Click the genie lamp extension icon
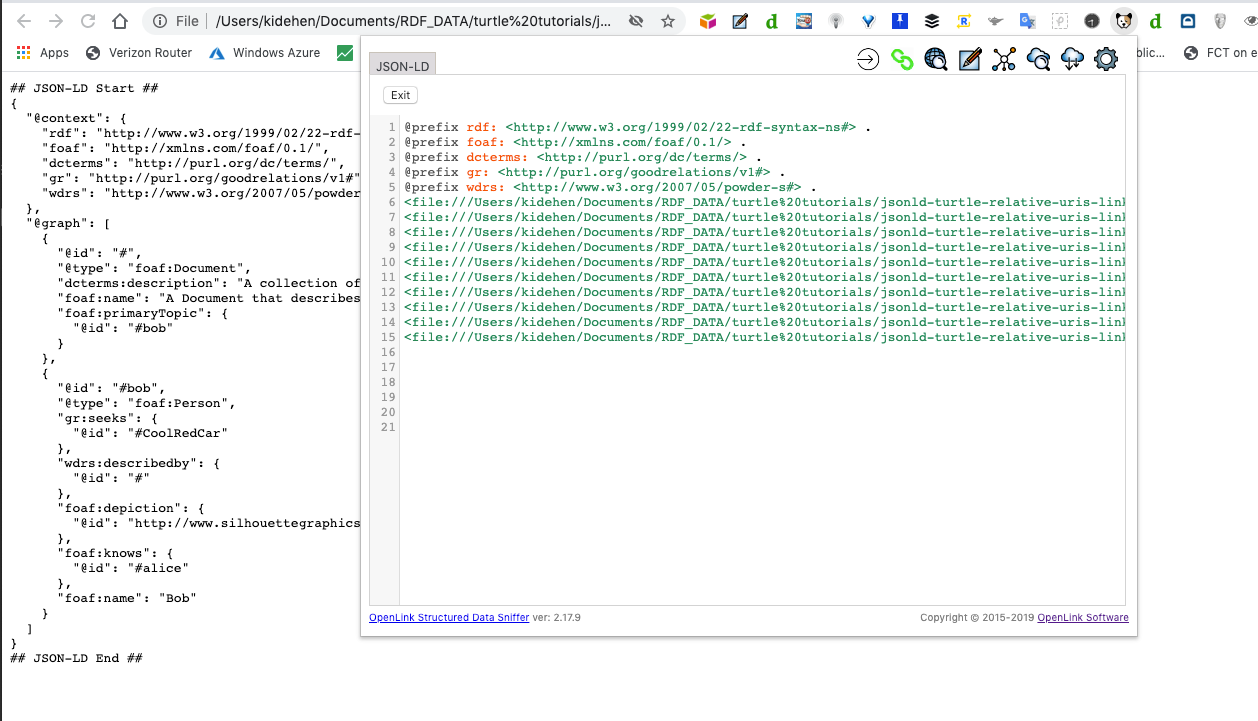Screen dimensions: 1258x721 [x=995, y=21]
